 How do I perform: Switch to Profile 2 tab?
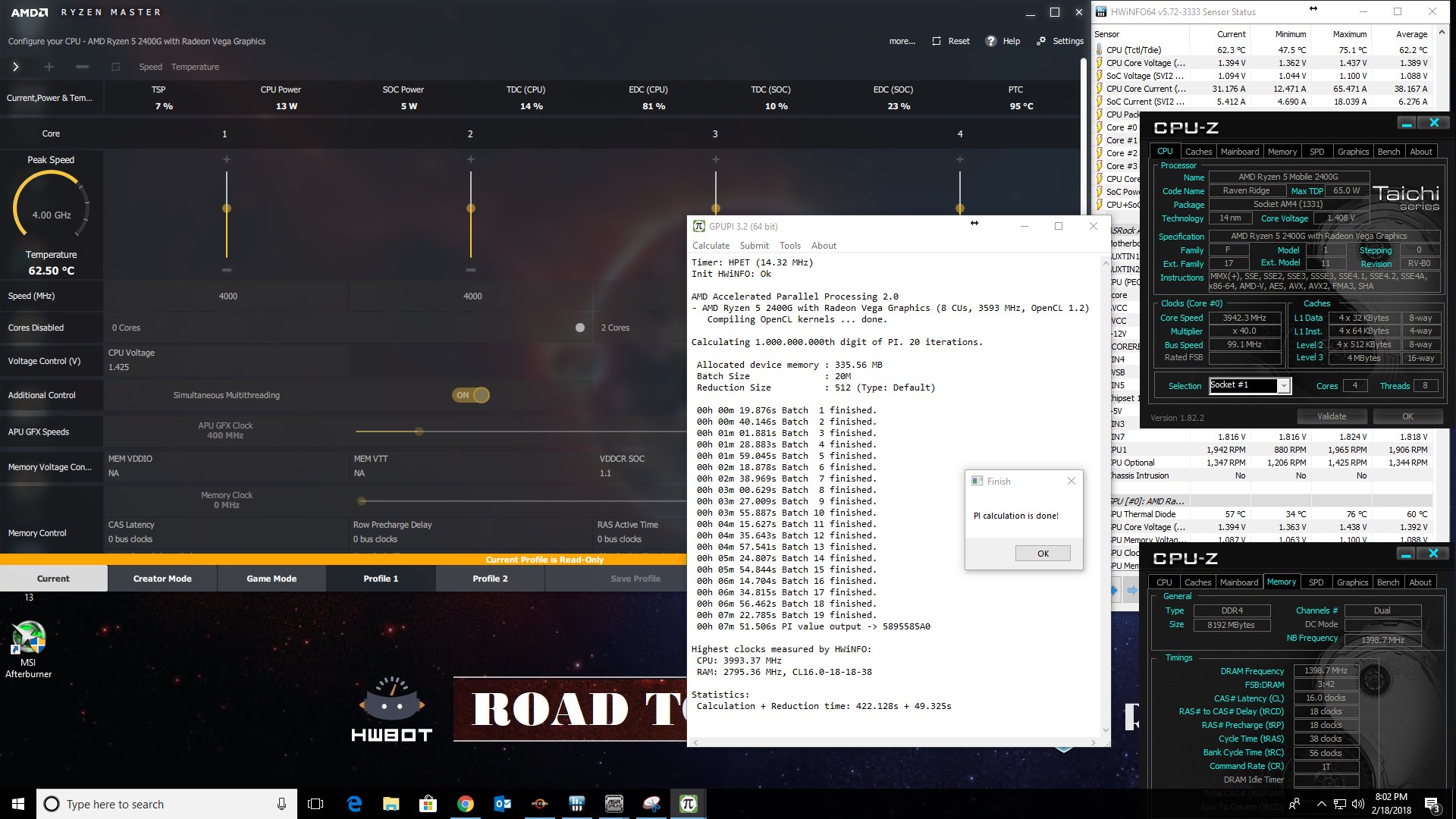[x=490, y=579]
